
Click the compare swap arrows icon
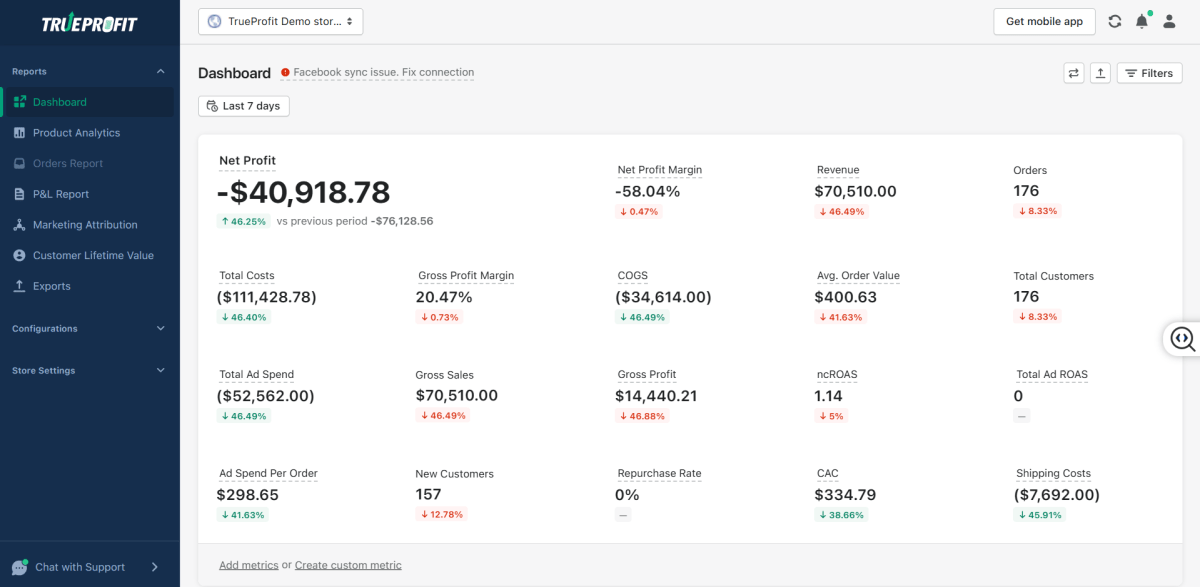tap(1074, 73)
